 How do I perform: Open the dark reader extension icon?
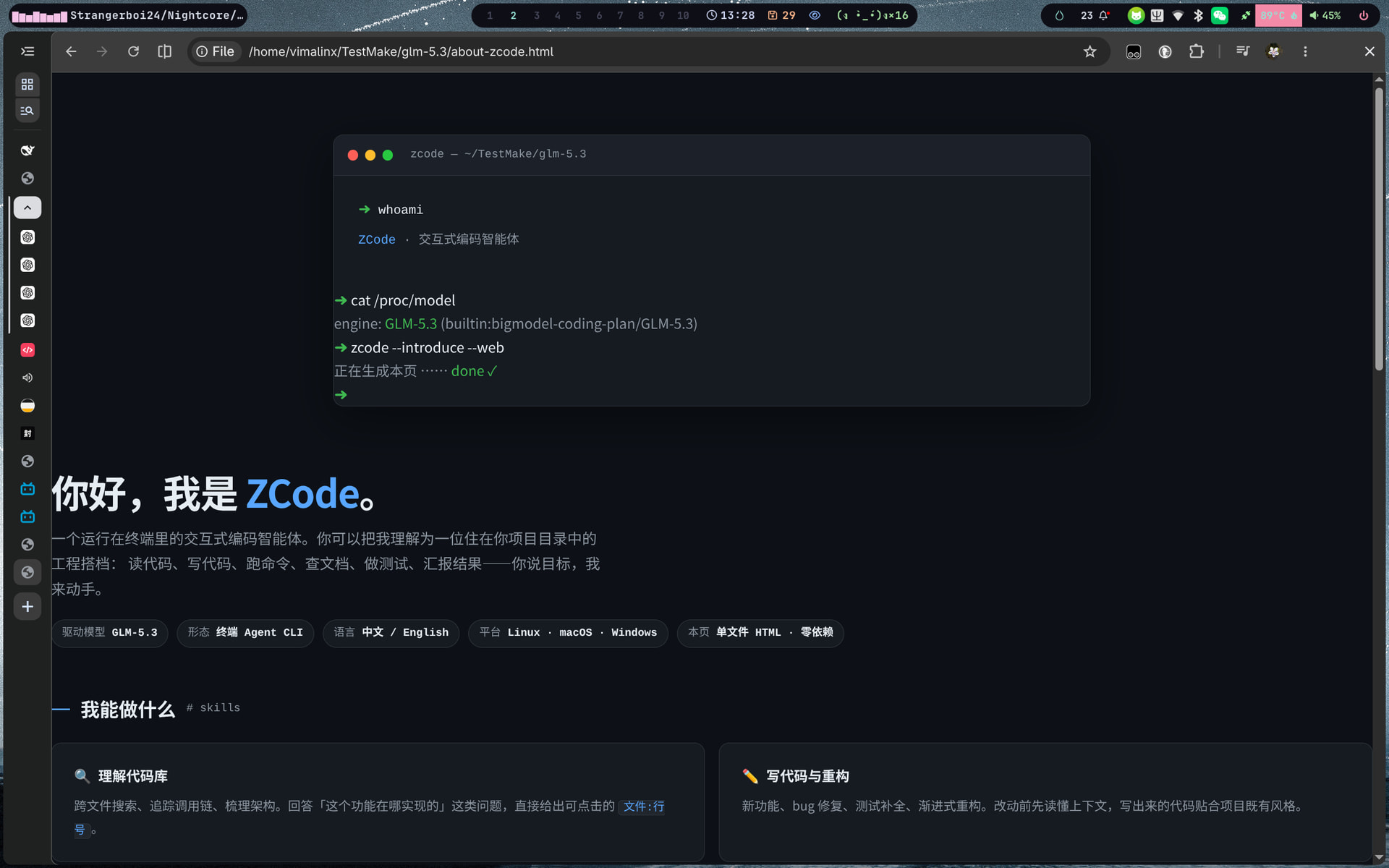(1165, 51)
